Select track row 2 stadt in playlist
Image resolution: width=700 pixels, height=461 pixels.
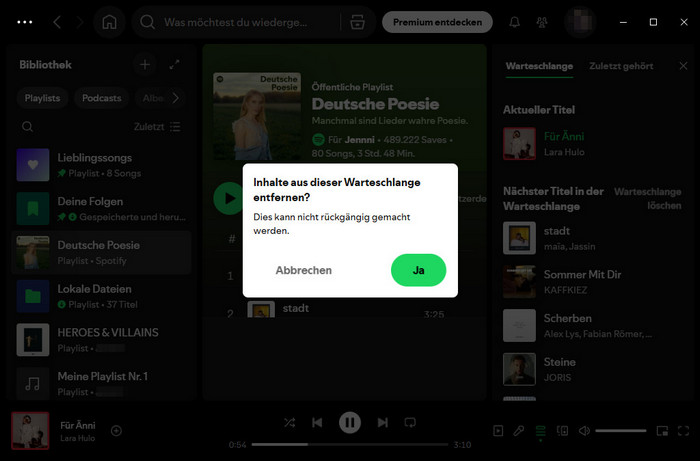point(344,309)
